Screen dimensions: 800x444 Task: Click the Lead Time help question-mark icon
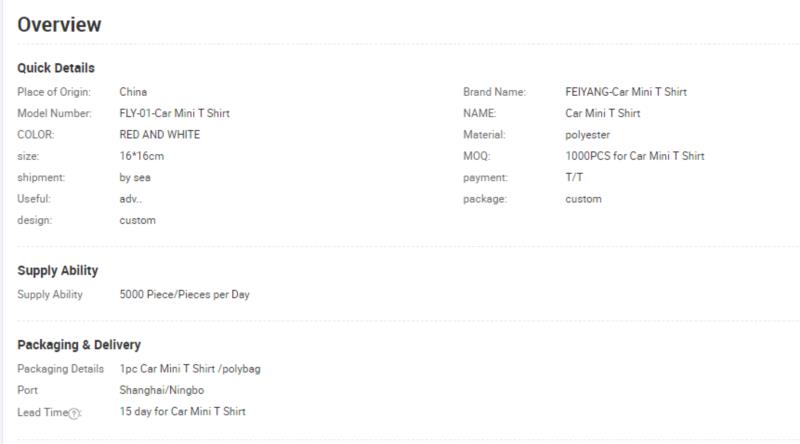coord(74,413)
